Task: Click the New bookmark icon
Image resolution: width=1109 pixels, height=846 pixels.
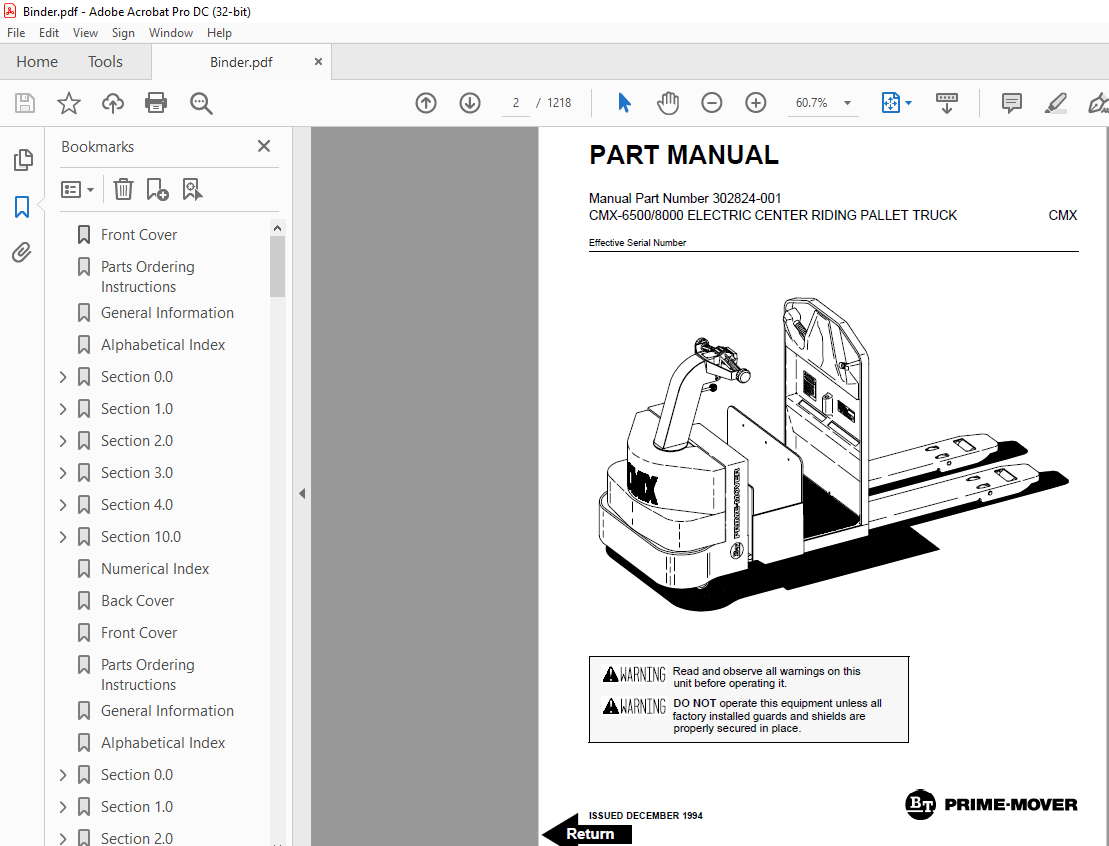Action: [x=157, y=190]
